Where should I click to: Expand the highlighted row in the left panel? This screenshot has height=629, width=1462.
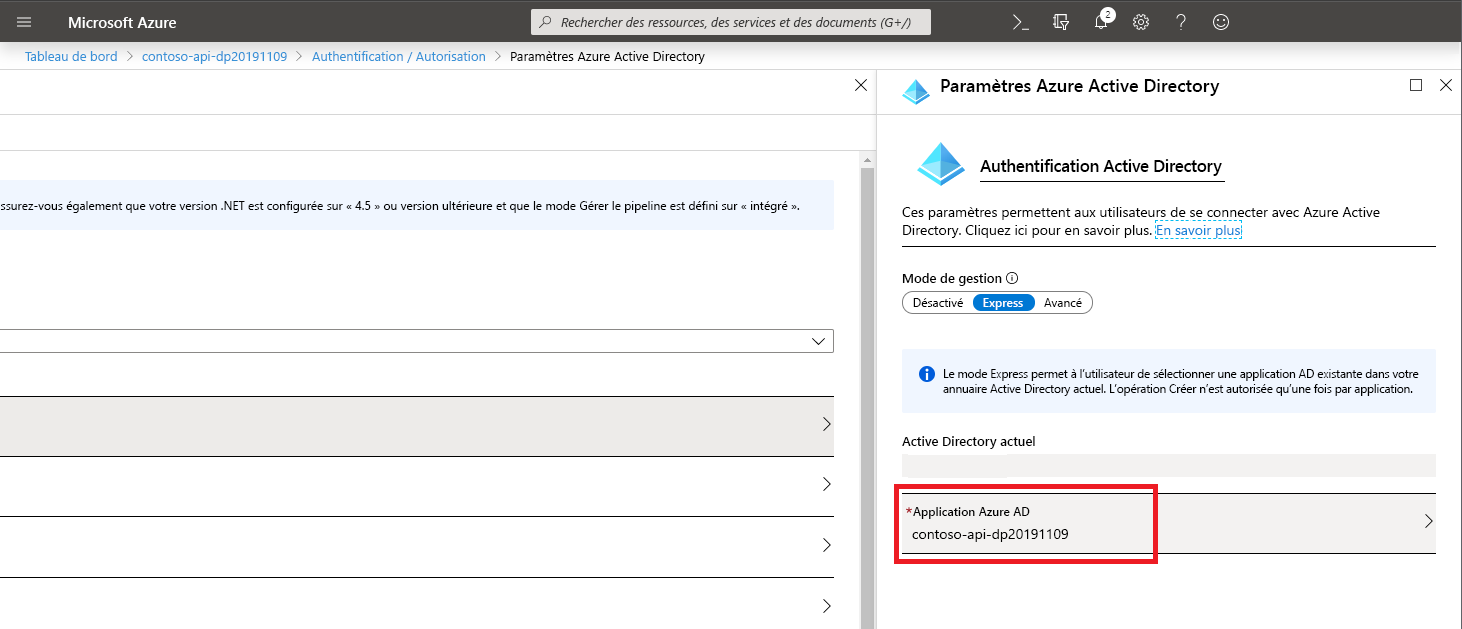pyautogui.click(x=826, y=424)
